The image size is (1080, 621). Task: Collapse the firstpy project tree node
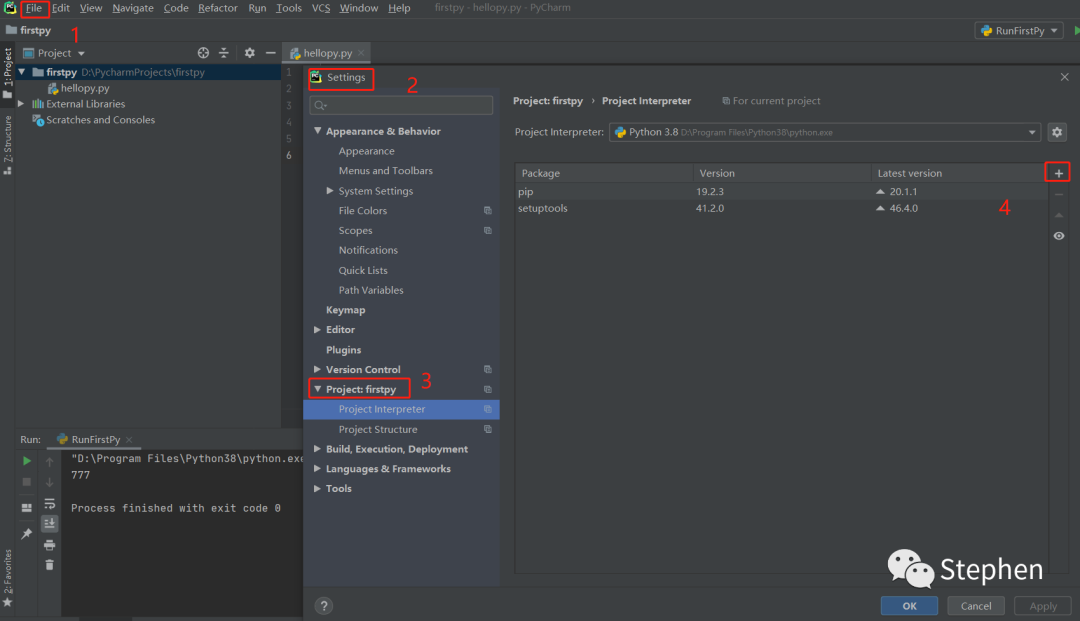pos(21,72)
